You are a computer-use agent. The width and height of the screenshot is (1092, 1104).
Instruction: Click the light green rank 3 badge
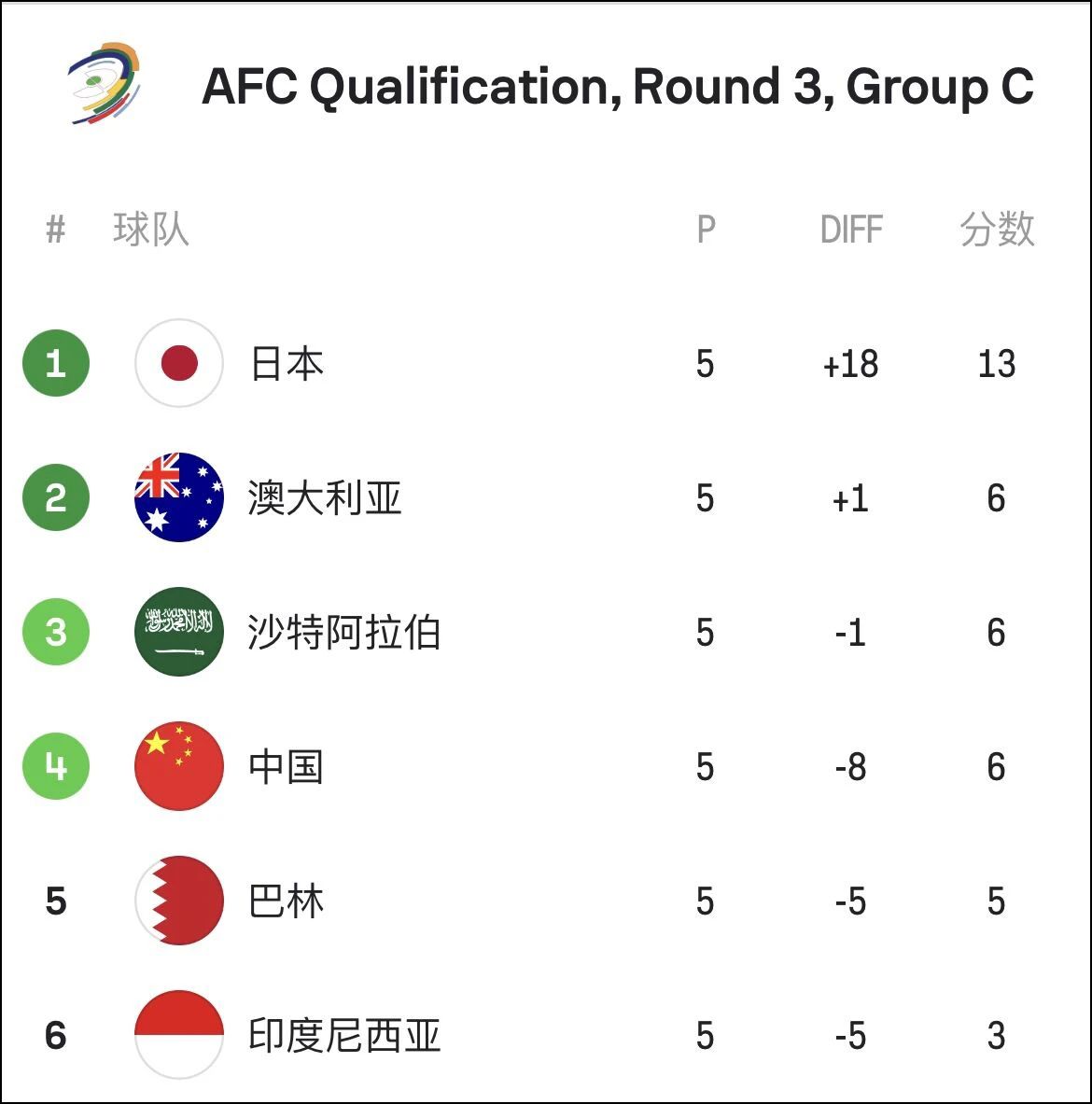[56, 633]
